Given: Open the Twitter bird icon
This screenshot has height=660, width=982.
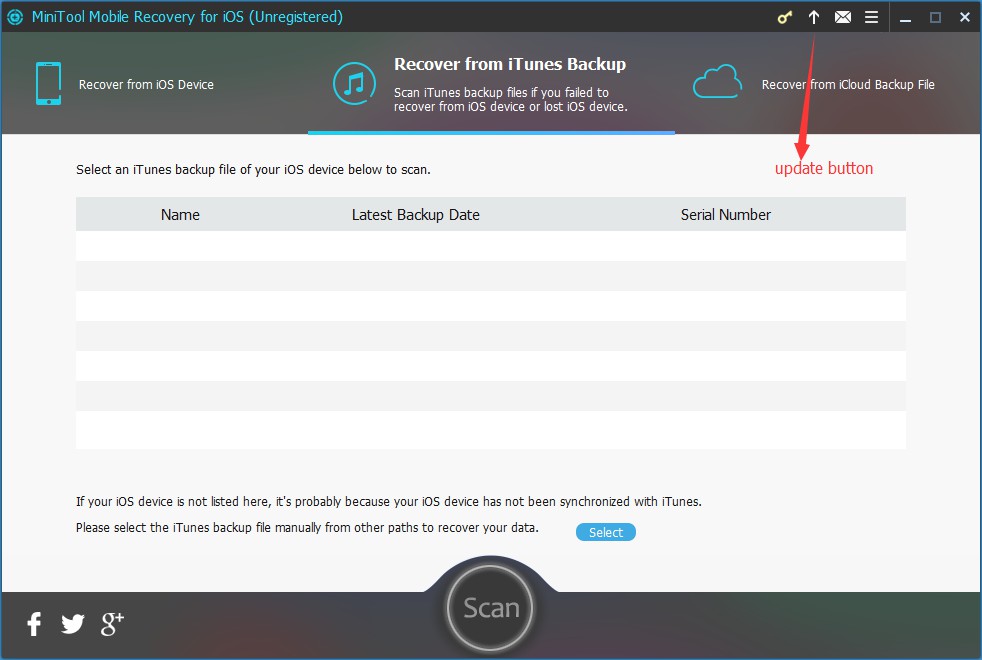Looking at the screenshot, I should pyautogui.click(x=73, y=624).
